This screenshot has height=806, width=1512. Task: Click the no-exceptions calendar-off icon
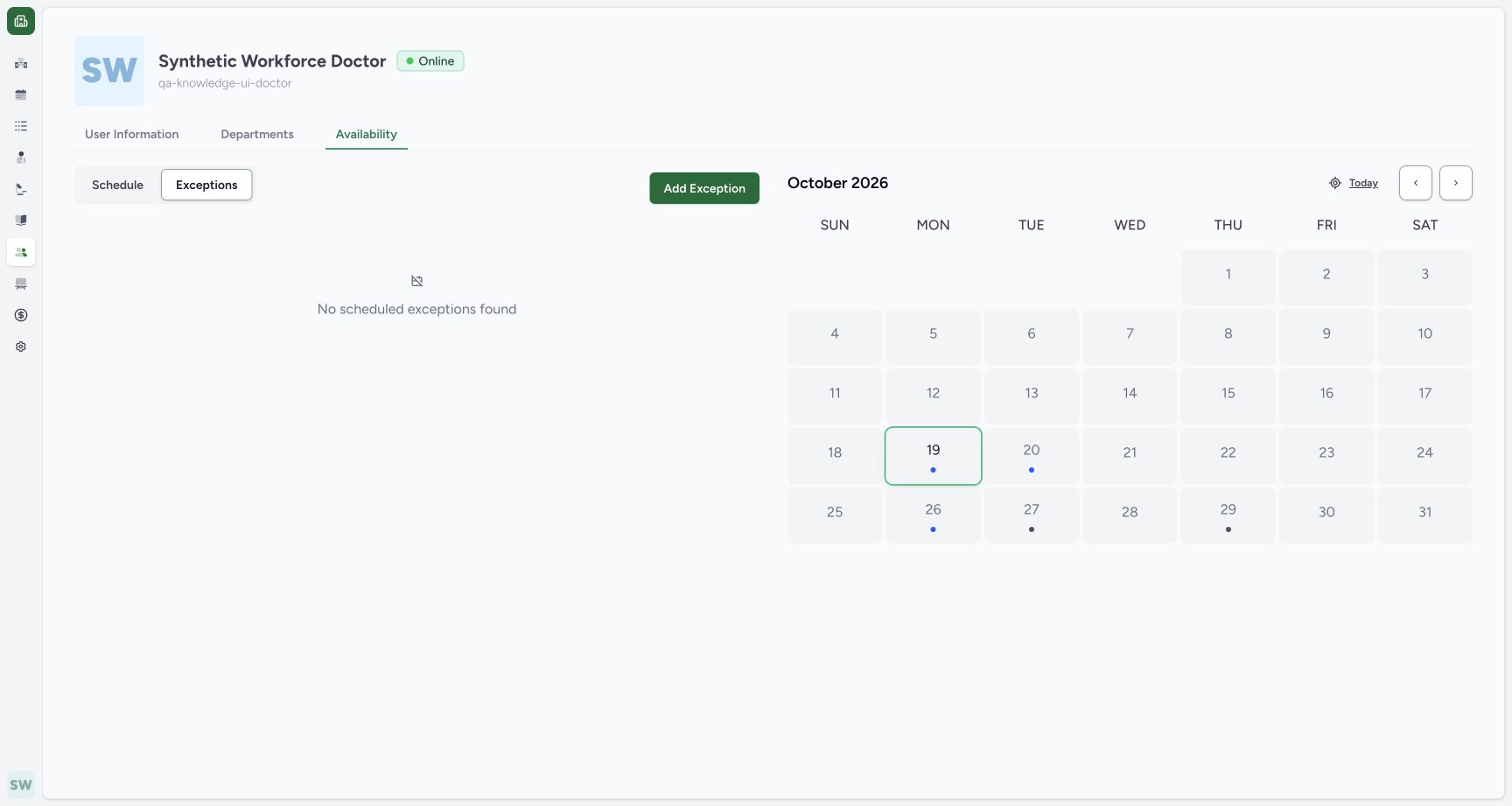pyautogui.click(x=416, y=281)
